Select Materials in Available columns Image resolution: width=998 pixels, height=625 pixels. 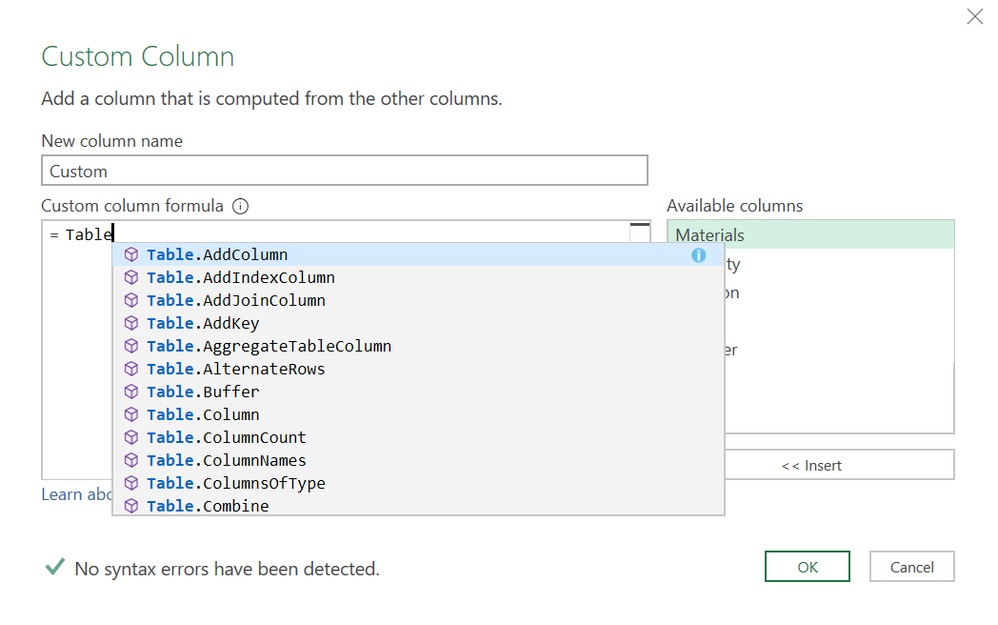pyautogui.click(x=811, y=235)
